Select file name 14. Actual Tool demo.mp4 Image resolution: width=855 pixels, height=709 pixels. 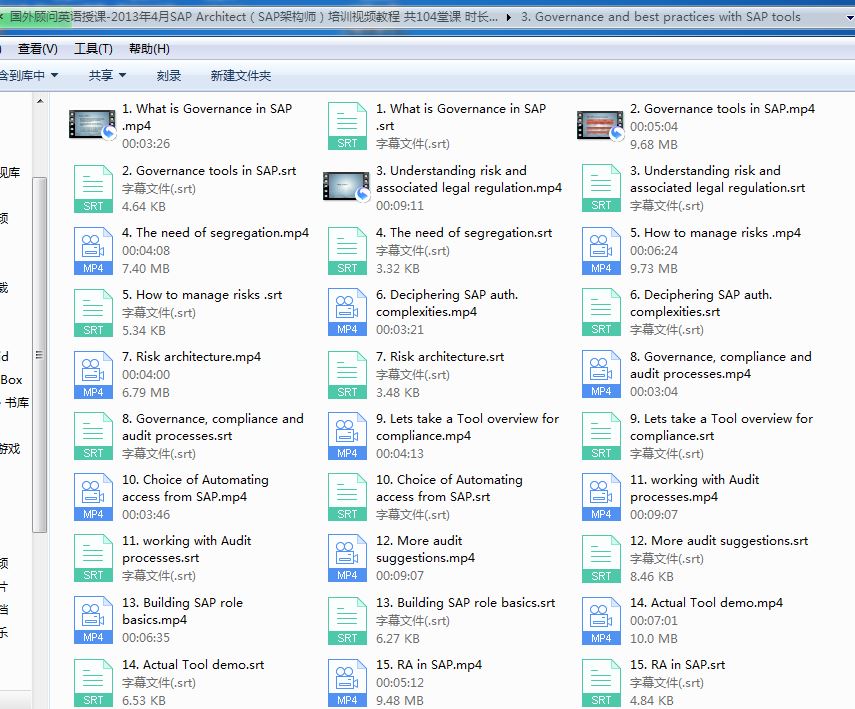[x=706, y=603]
